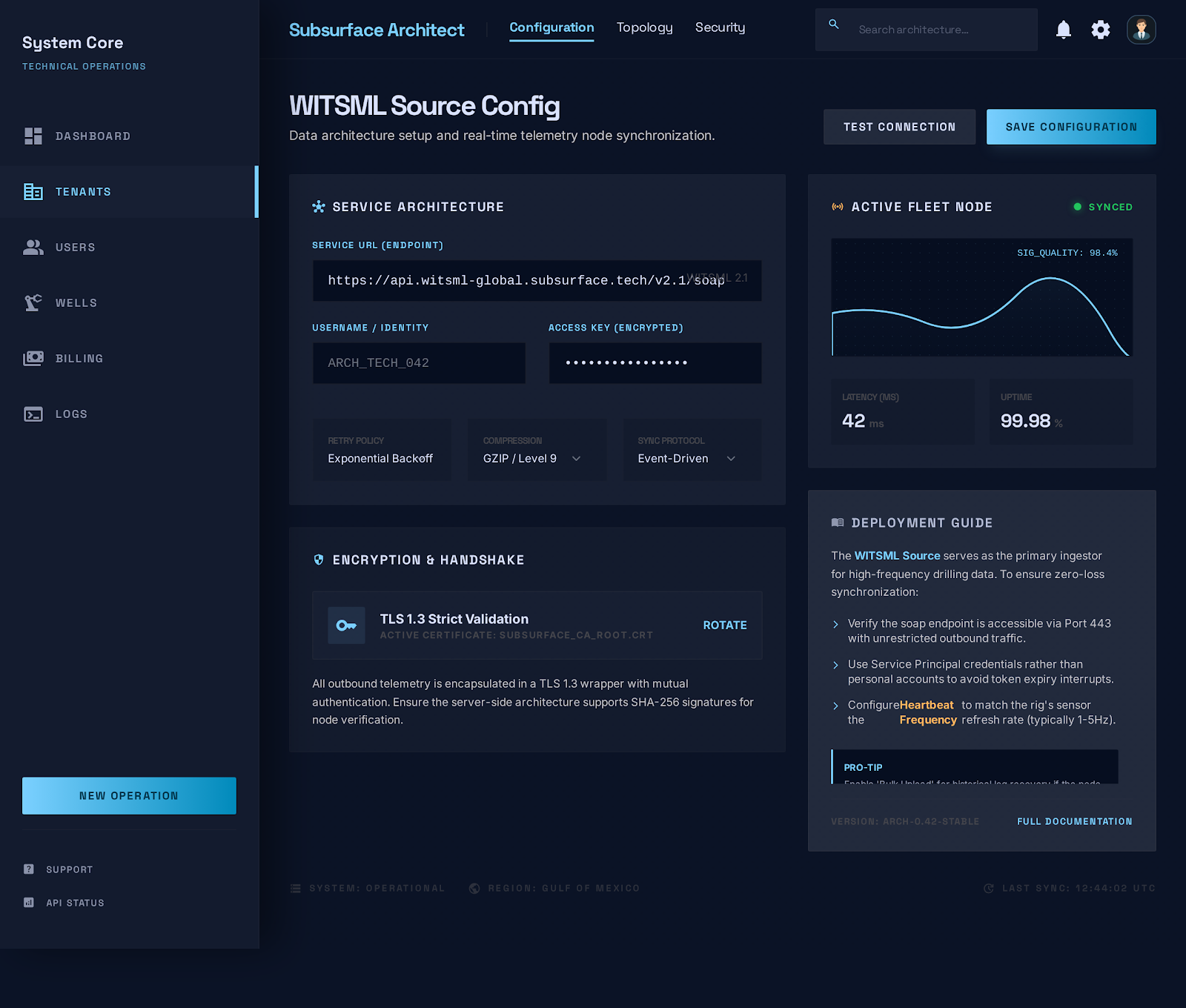Viewport: 1186px width, 1008px height.
Task: Click the signal quality graph in Active Fleet Node
Action: point(982,298)
